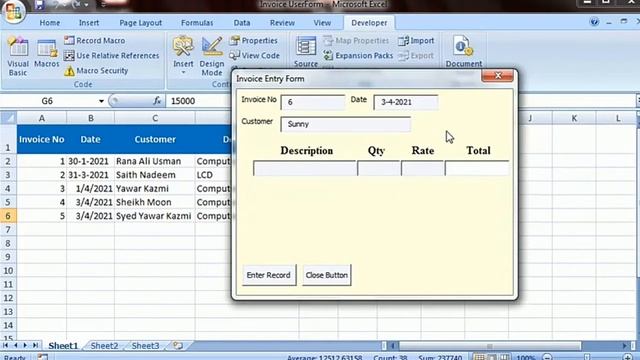This screenshot has width=640, height=360.
Task: Toggle Design Mode
Action: tap(212, 56)
